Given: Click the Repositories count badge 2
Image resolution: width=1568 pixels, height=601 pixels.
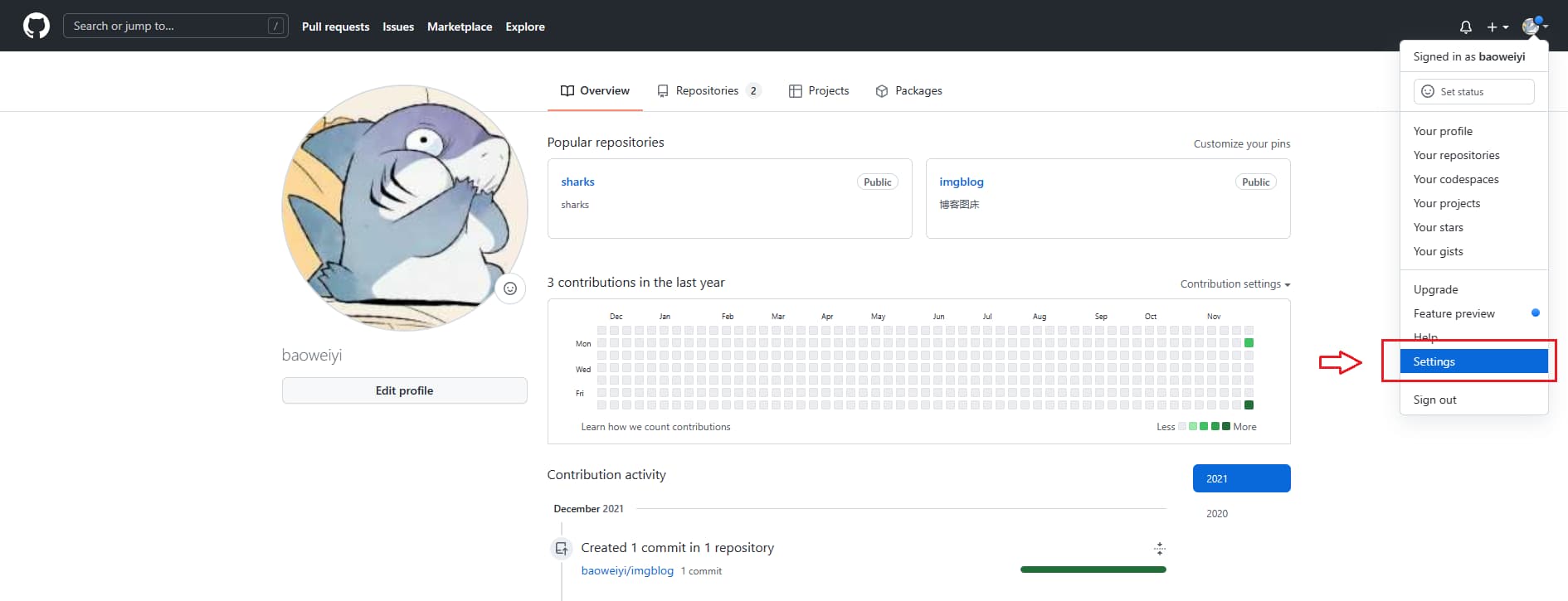Looking at the screenshot, I should pyautogui.click(x=753, y=91).
